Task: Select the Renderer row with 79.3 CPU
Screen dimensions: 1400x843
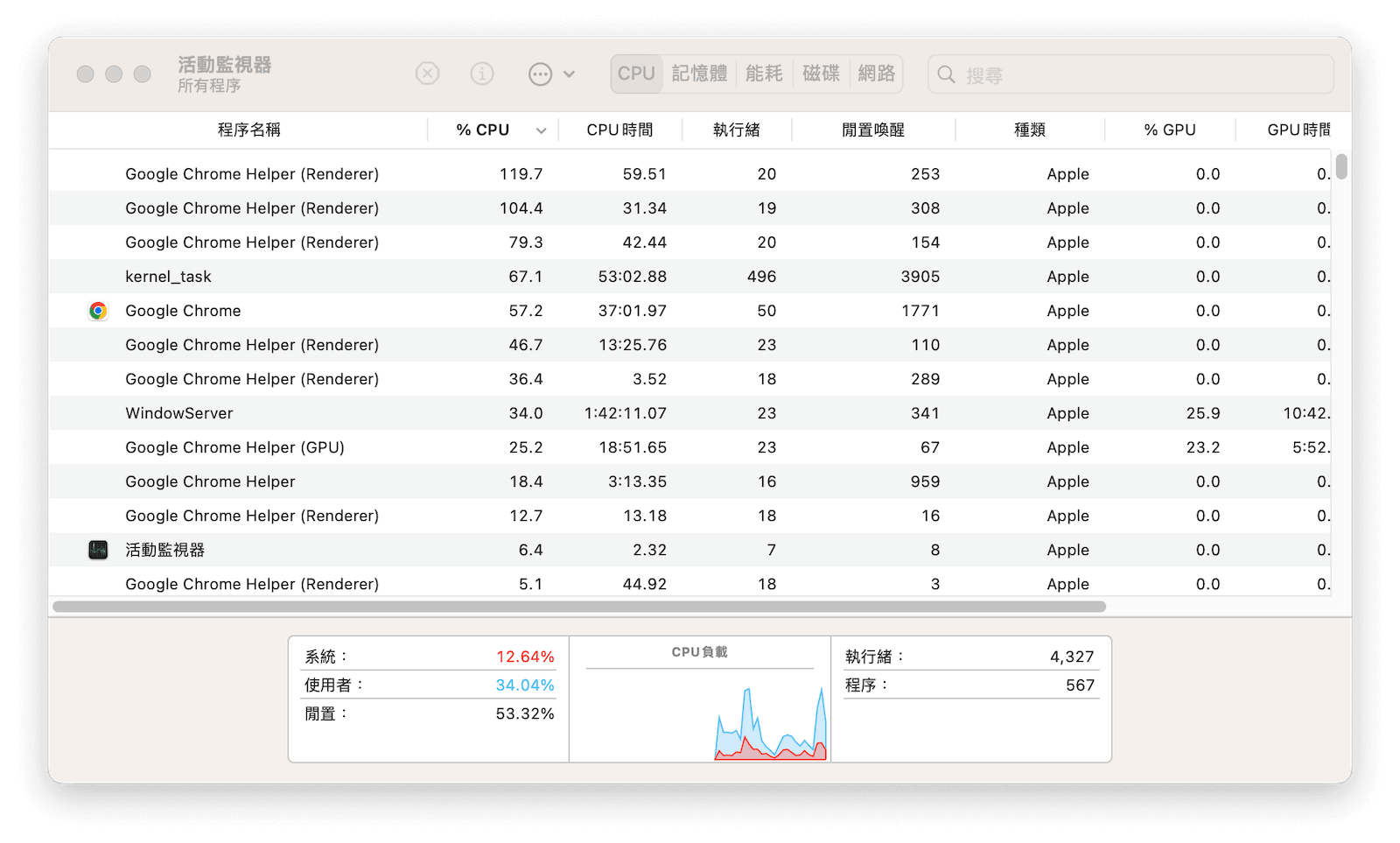Action: click(689, 242)
